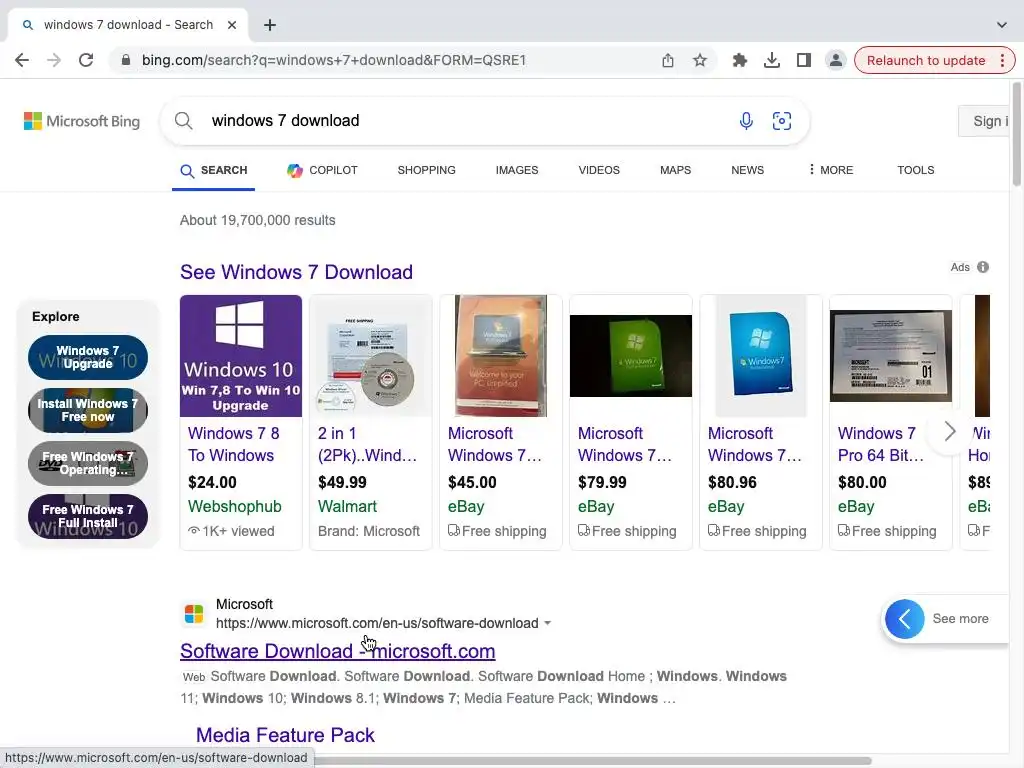Open the Chrome profile avatar
Screen dimensions: 1024x768
[835, 60]
